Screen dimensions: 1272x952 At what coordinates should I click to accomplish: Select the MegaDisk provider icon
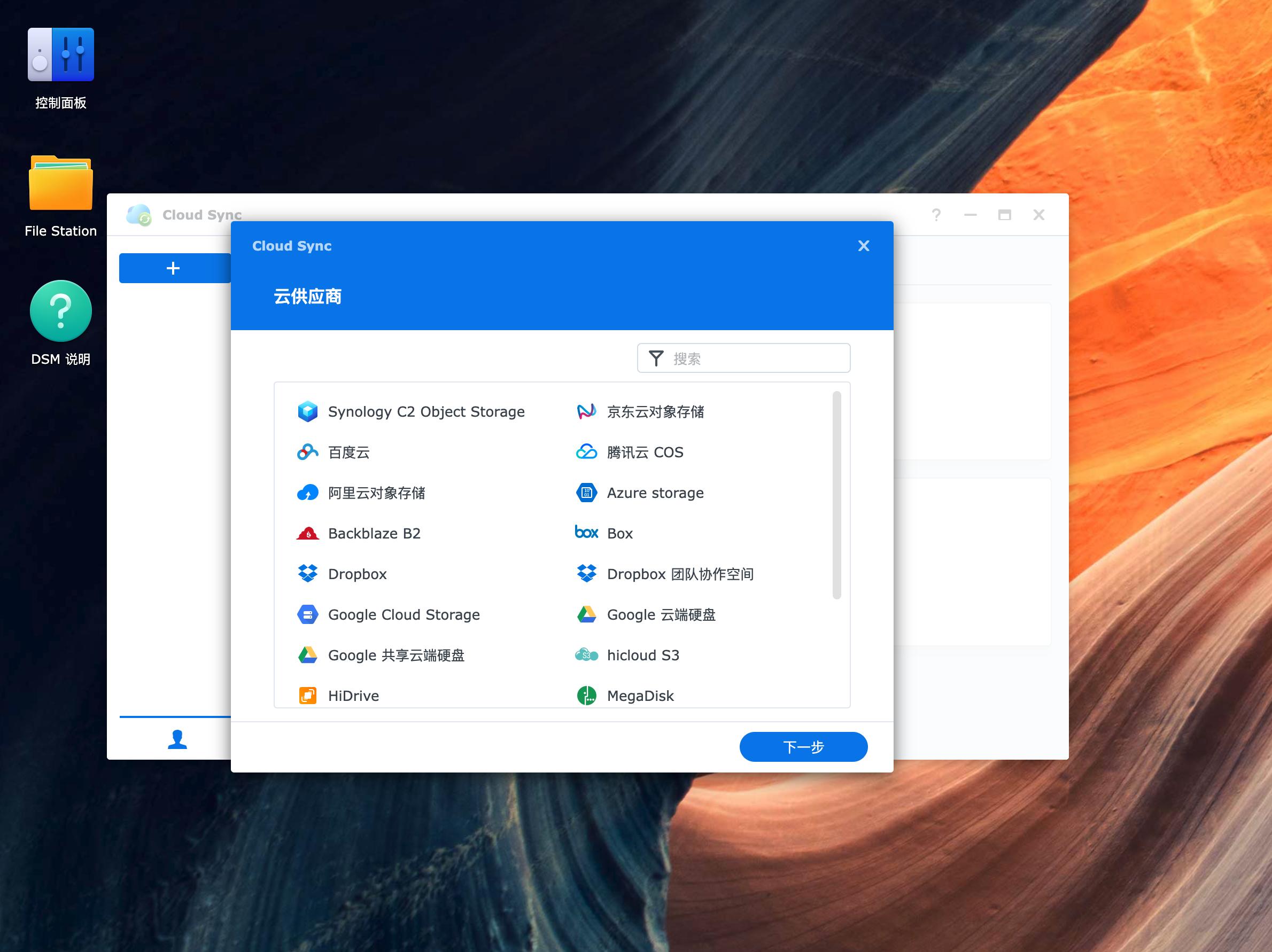[586, 696]
